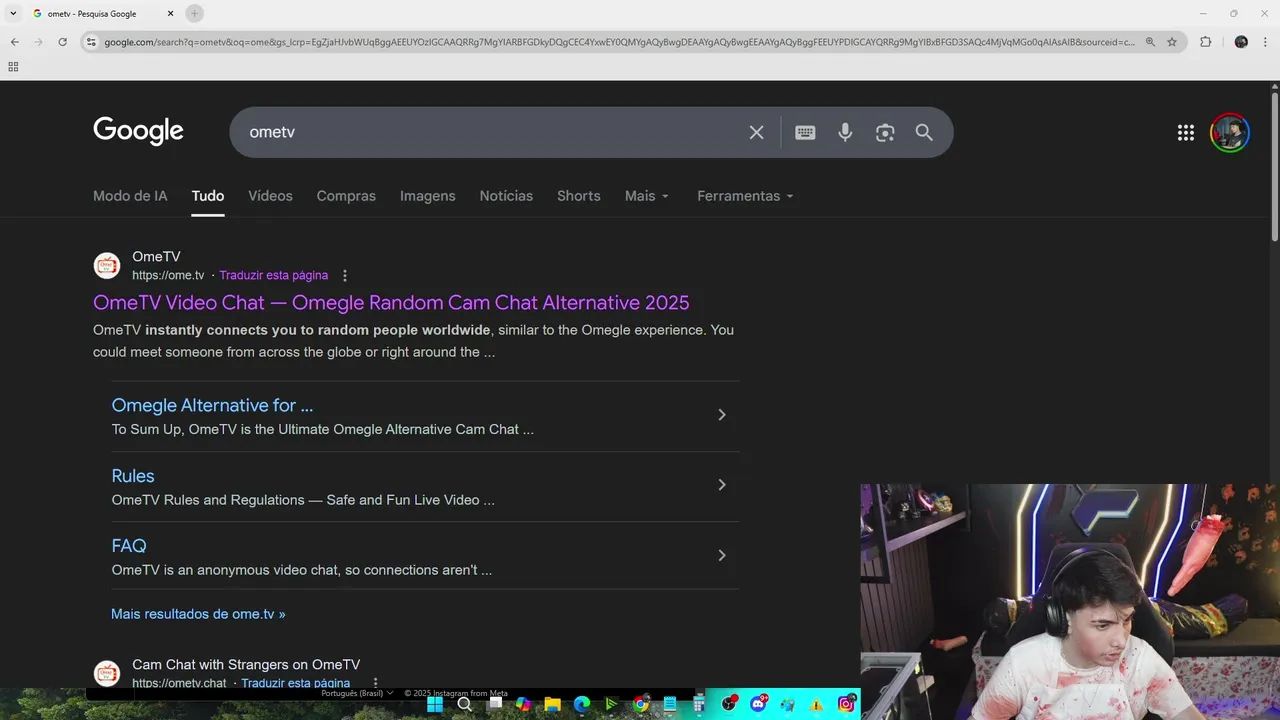Click Traduzir esta página for ometv.chat
The width and height of the screenshot is (1280, 720).
pos(295,683)
